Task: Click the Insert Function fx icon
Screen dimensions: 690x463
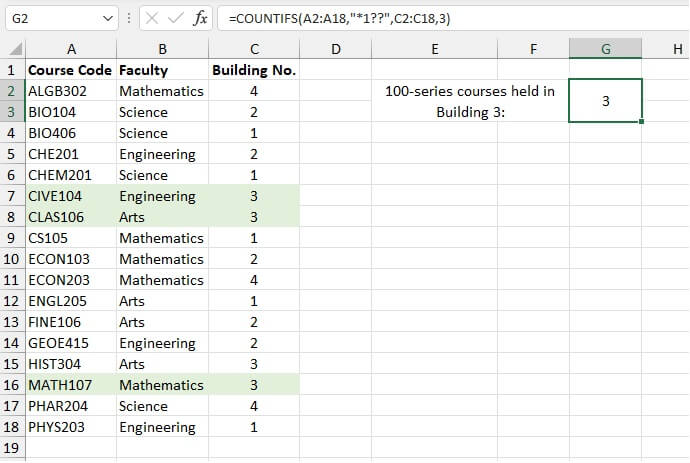Action: [x=200, y=18]
